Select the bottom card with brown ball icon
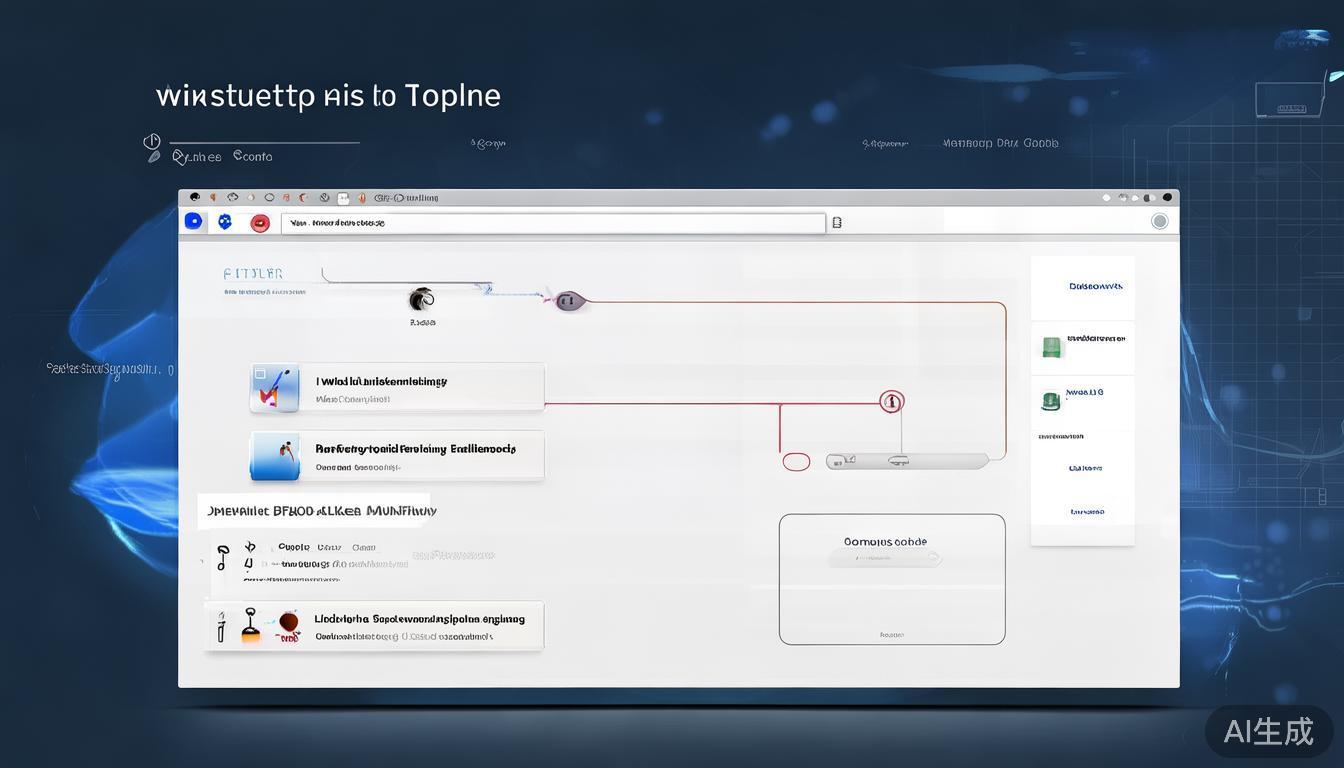The height and width of the screenshot is (768, 1344). coord(375,626)
